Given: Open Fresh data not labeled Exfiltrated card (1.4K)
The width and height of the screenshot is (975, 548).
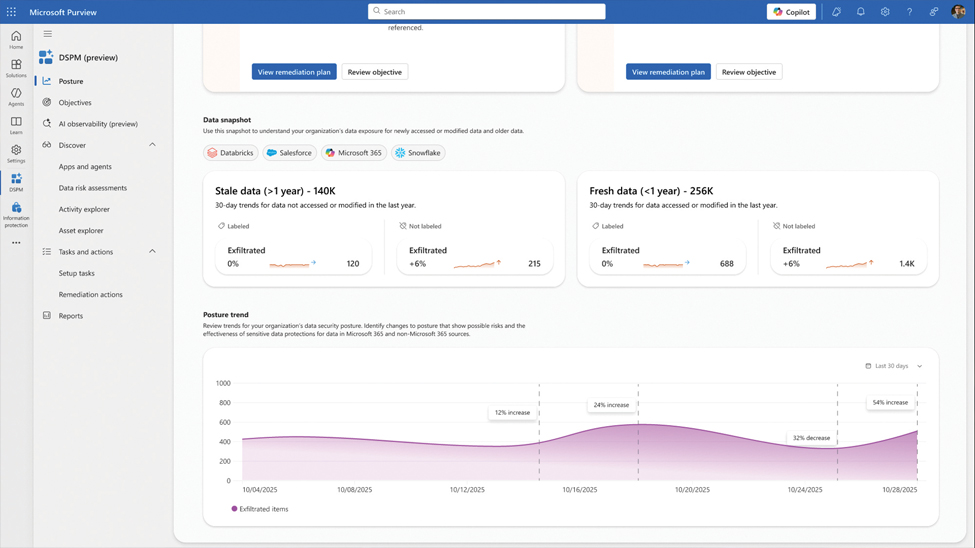Looking at the screenshot, I should [x=848, y=257].
